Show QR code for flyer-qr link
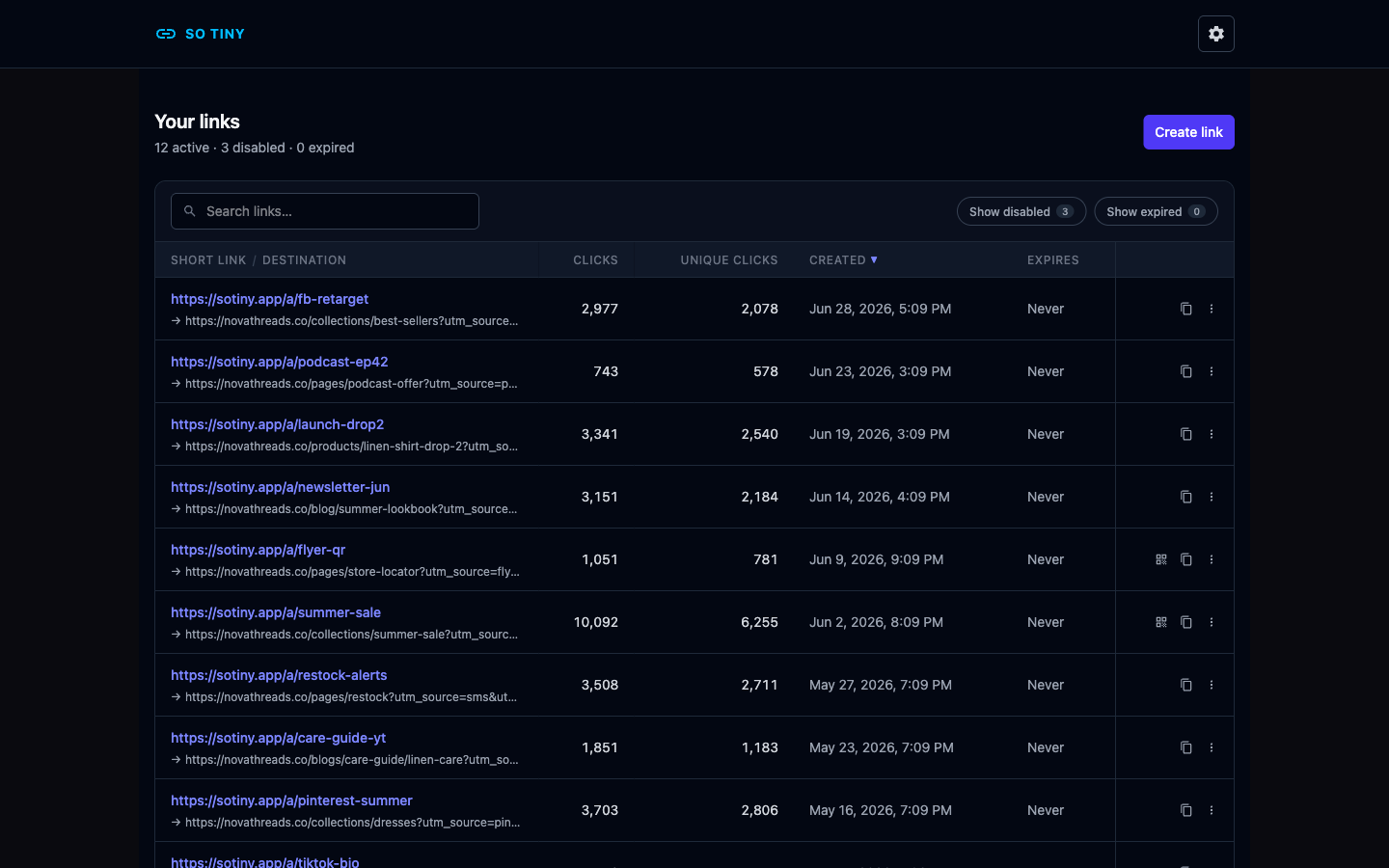The image size is (1389, 868). (1161, 559)
